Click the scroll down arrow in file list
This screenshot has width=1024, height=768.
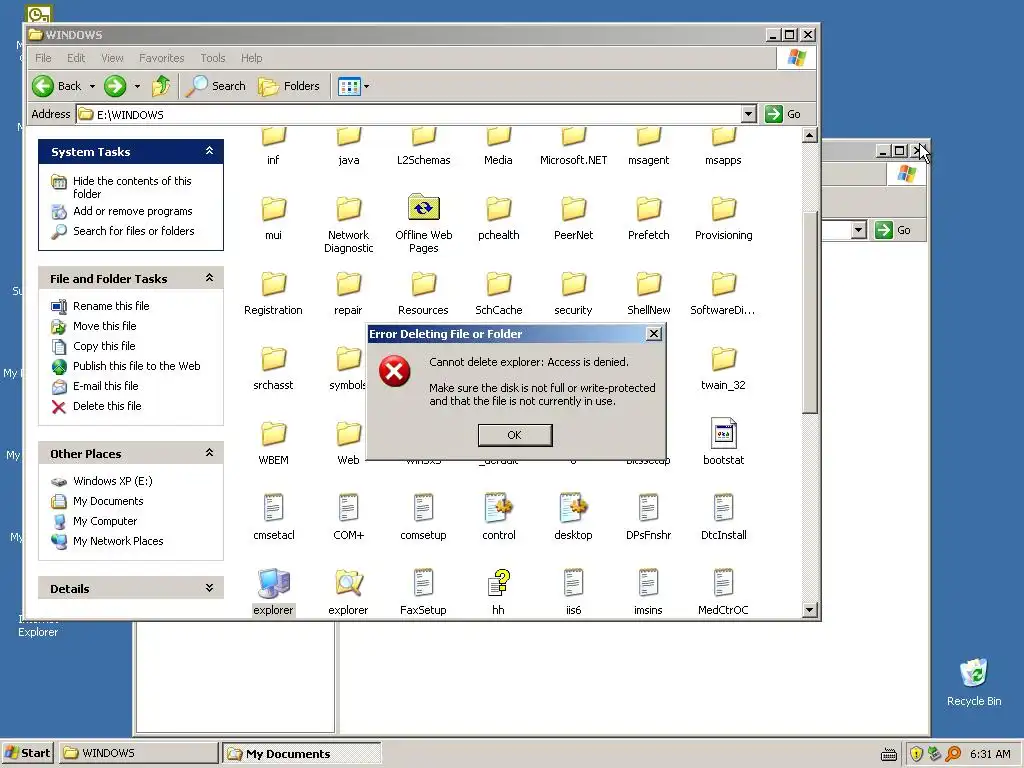[x=809, y=610]
